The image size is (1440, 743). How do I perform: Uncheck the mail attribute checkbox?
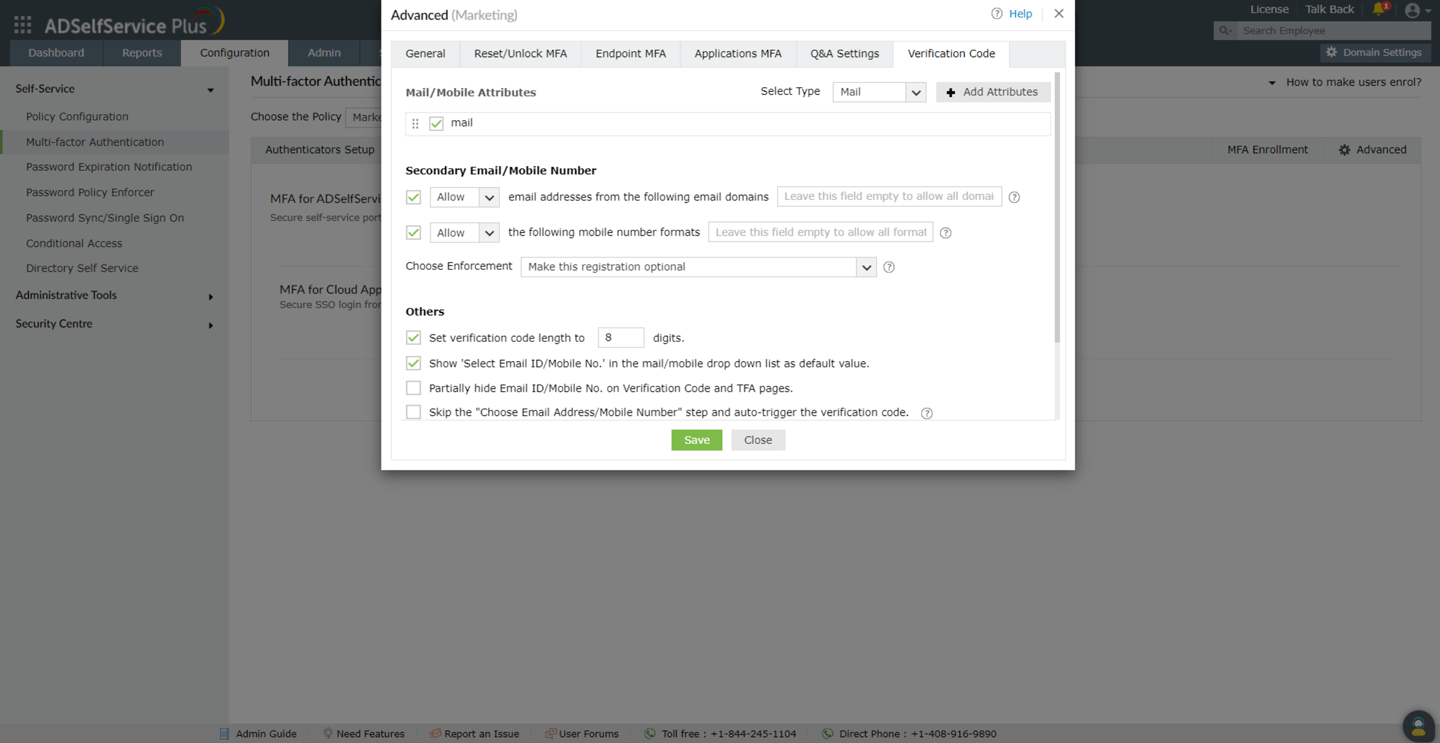point(436,123)
